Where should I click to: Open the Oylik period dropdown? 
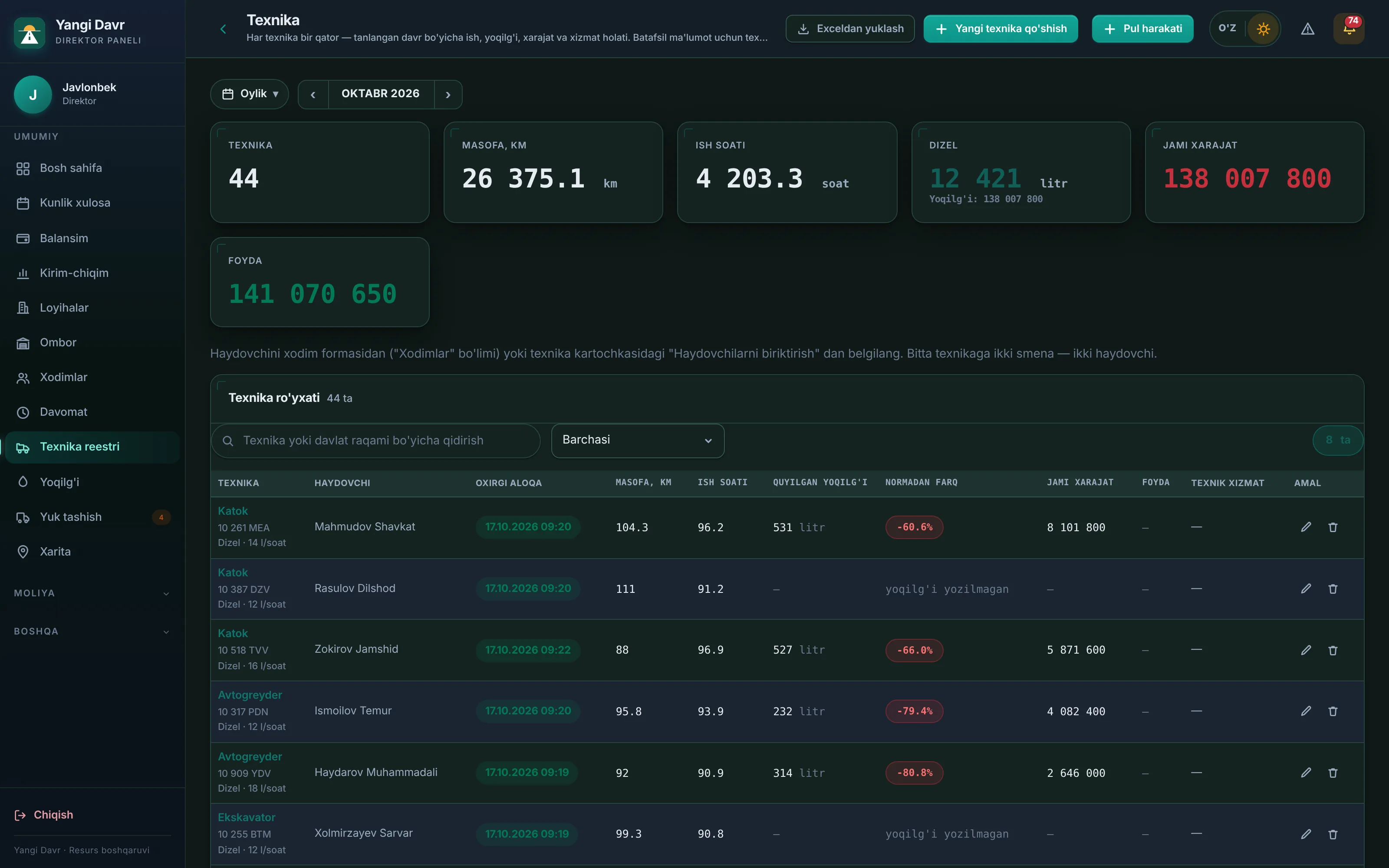point(250,94)
